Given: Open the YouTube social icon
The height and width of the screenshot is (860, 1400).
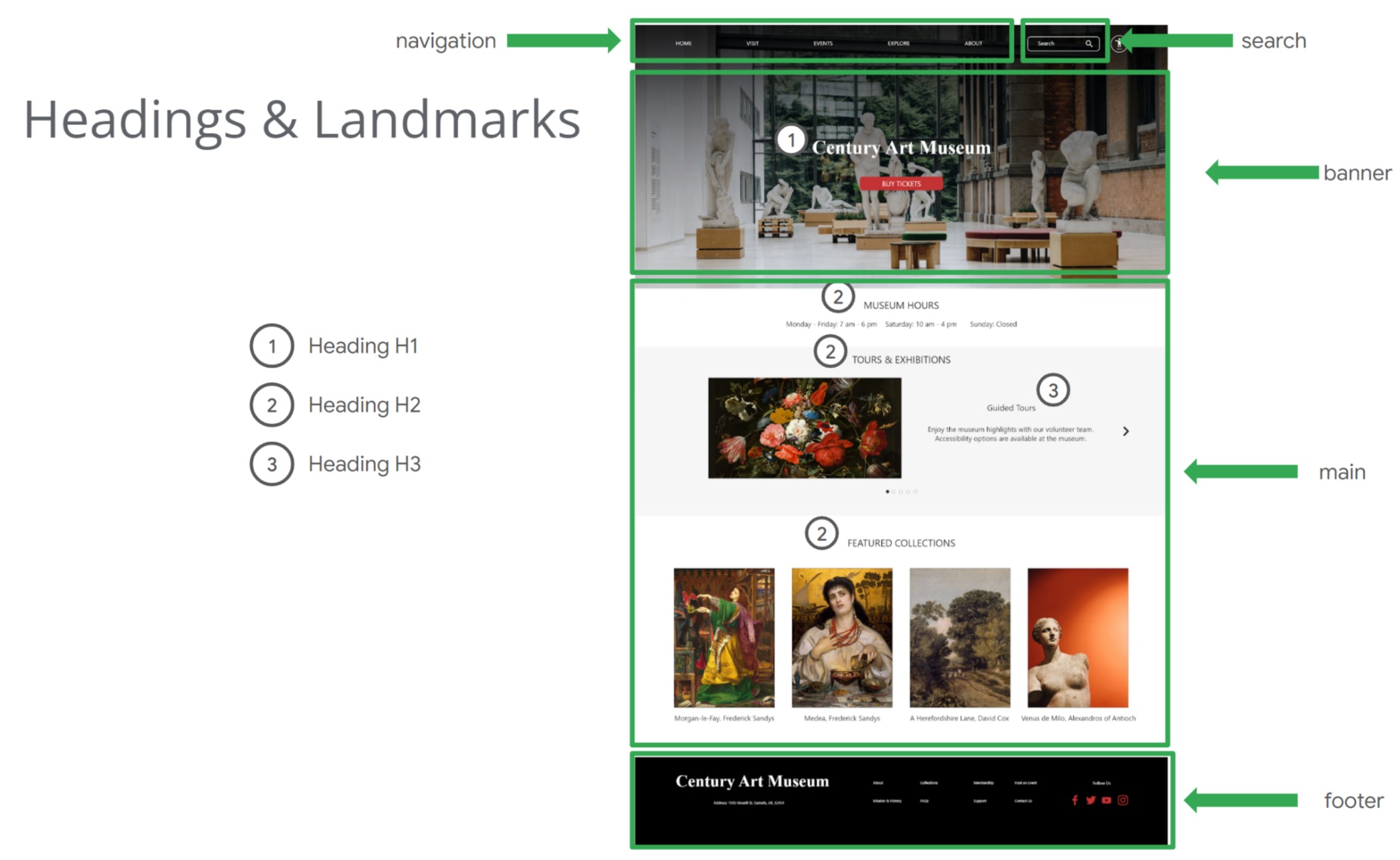Looking at the screenshot, I should [1106, 800].
